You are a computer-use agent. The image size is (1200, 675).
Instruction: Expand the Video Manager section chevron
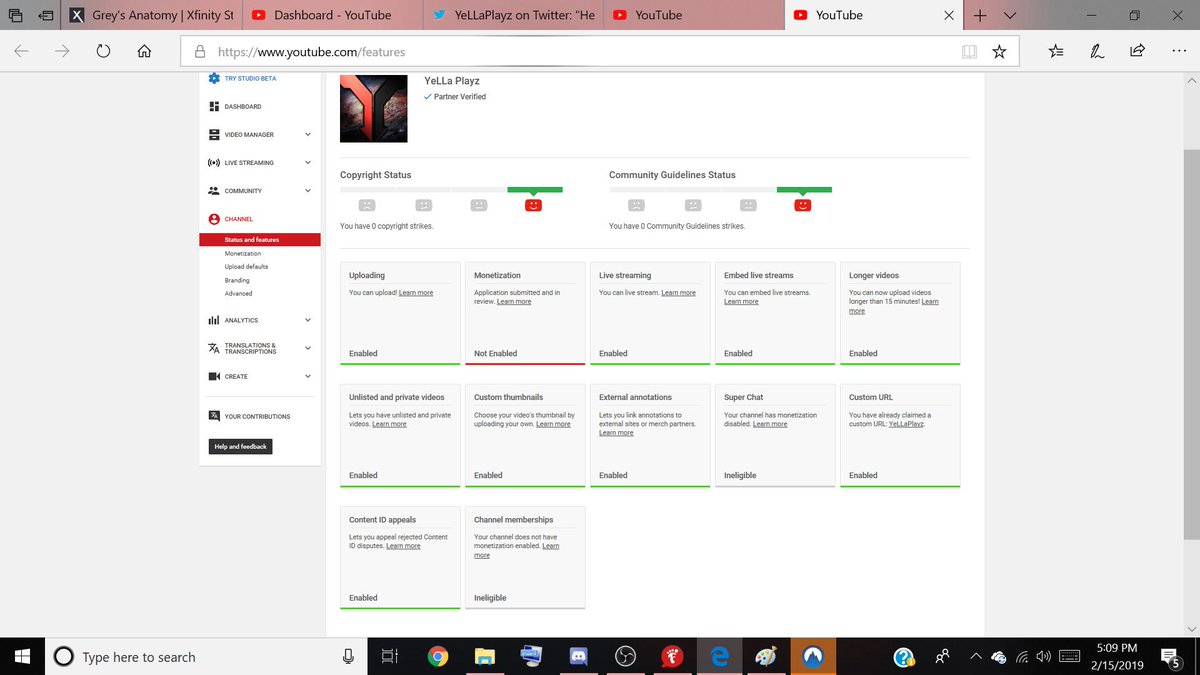(x=308, y=134)
